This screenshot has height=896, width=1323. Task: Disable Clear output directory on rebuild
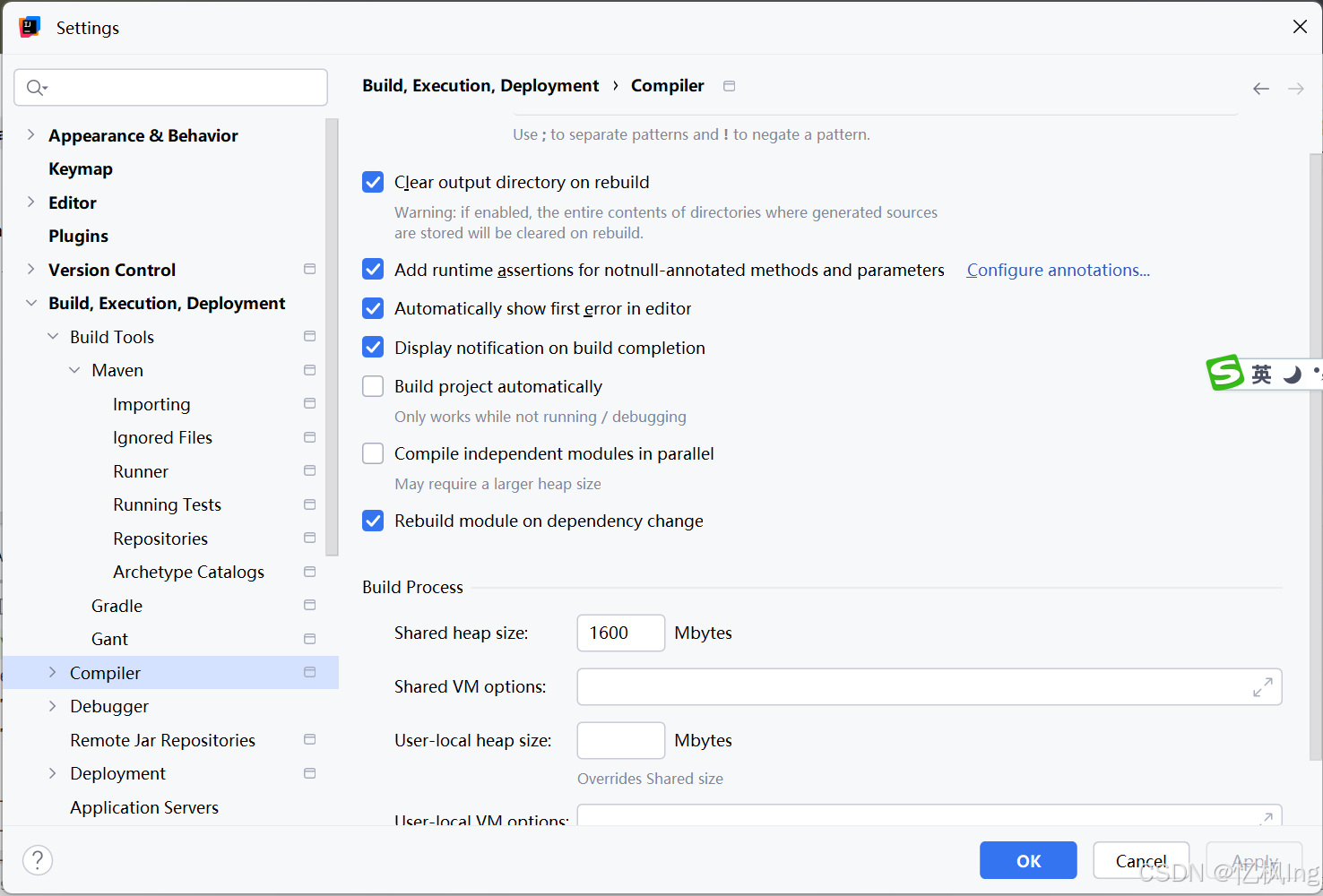pos(372,182)
